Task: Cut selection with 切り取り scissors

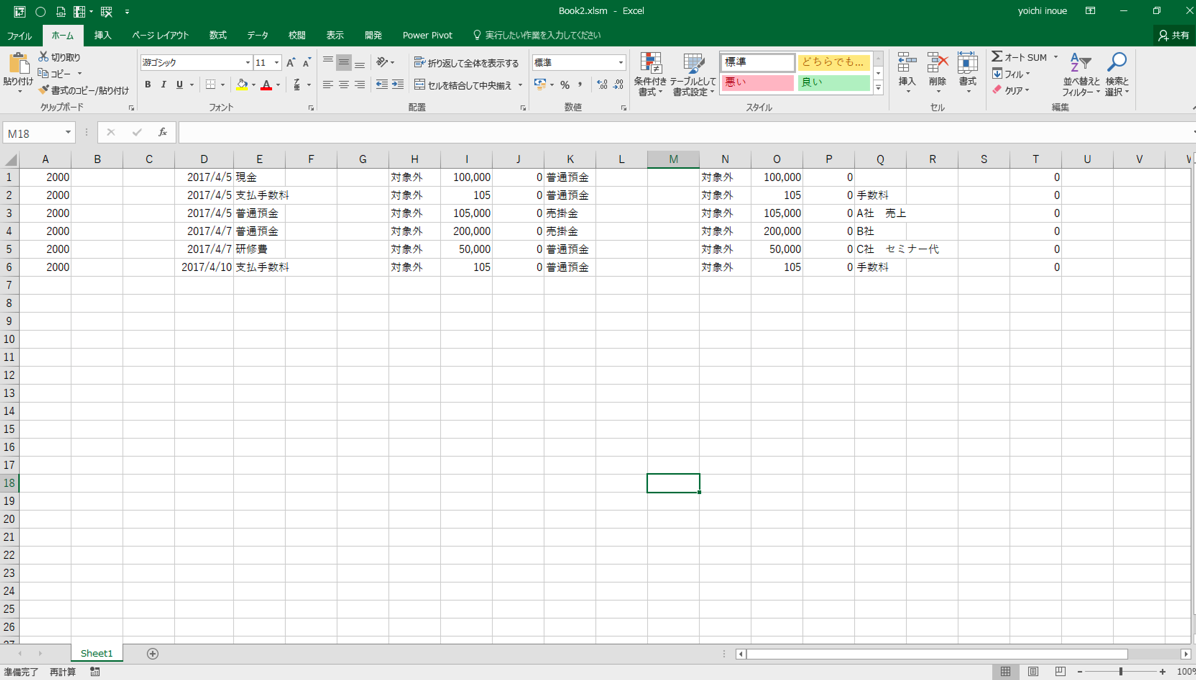Action: coord(59,57)
